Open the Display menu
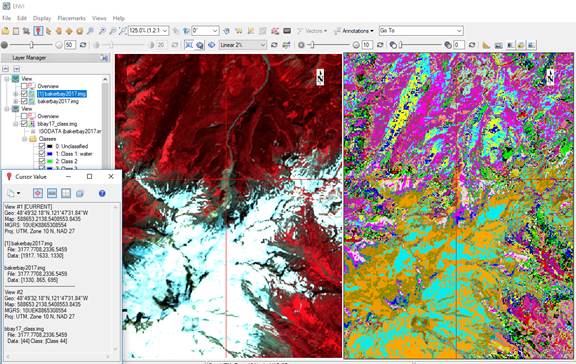Viewport: 576px width, 364px height. click(x=42, y=18)
